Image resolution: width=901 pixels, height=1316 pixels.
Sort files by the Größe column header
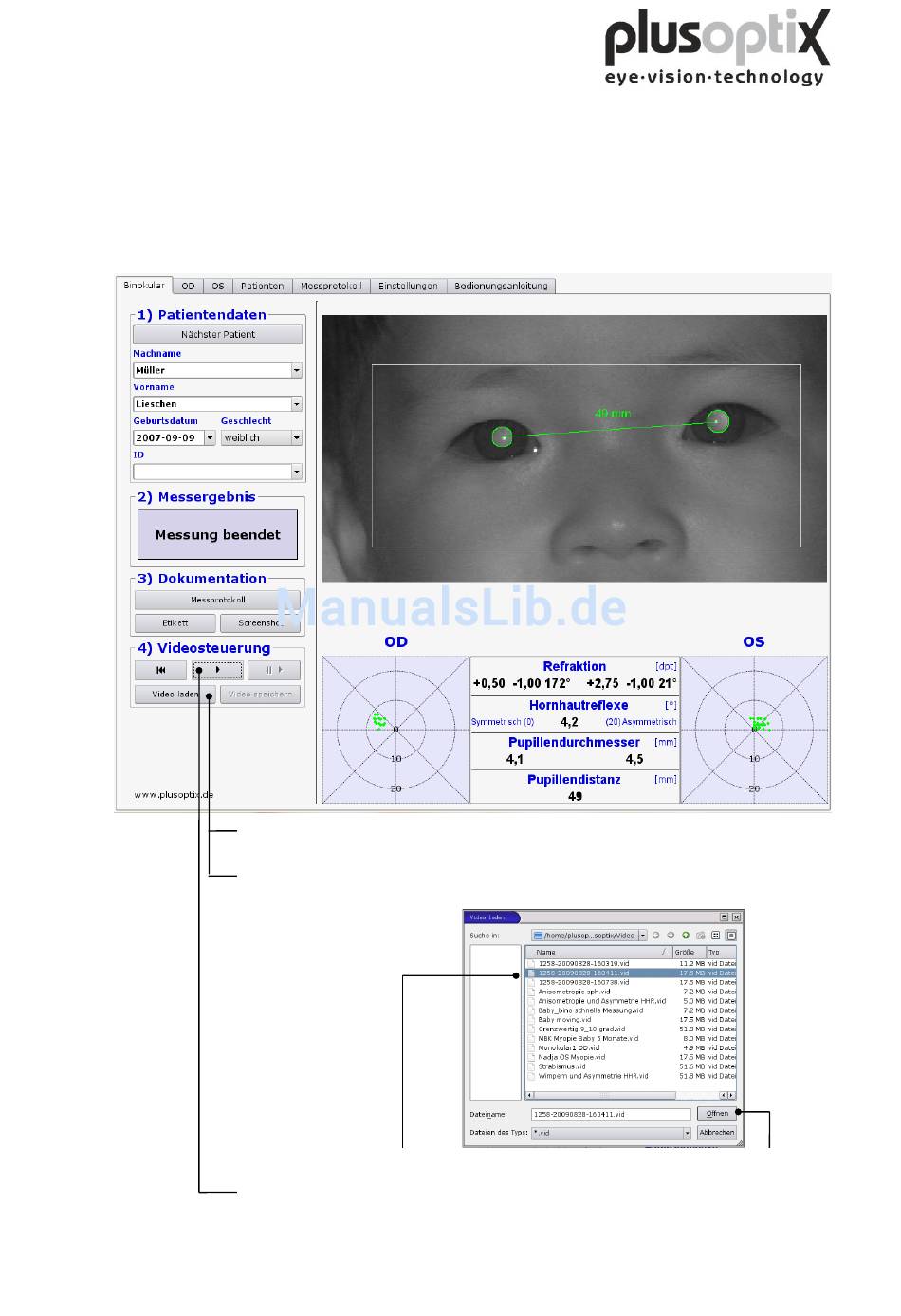click(x=690, y=952)
